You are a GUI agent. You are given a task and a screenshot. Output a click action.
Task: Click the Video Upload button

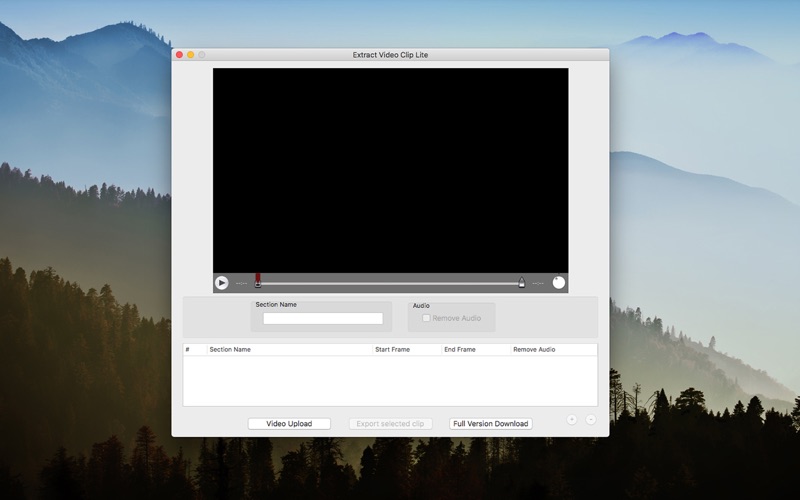tap(289, 424)
